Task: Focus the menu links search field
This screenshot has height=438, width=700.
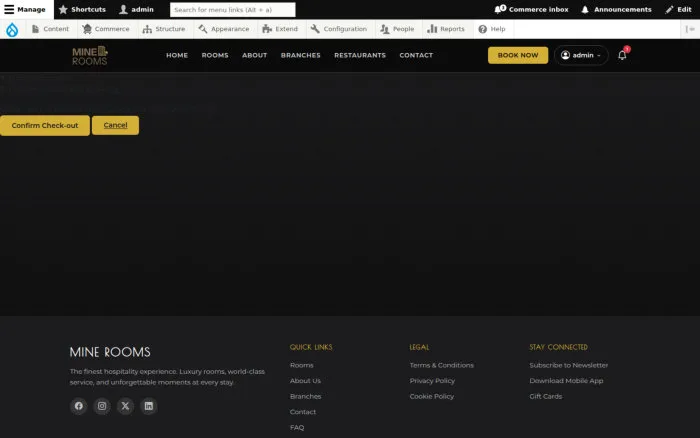Action: [x=233, y=9]
